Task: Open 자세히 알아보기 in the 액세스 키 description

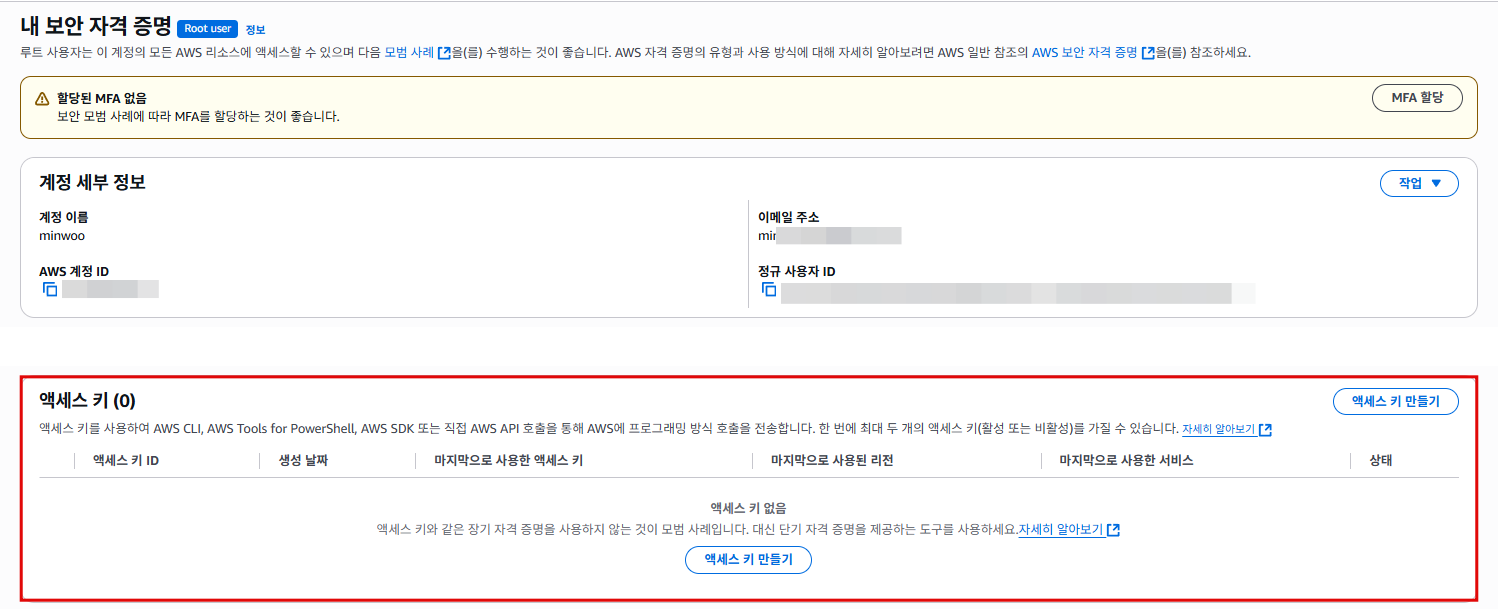Action: pyautogui.click(x=1218, y=430)
